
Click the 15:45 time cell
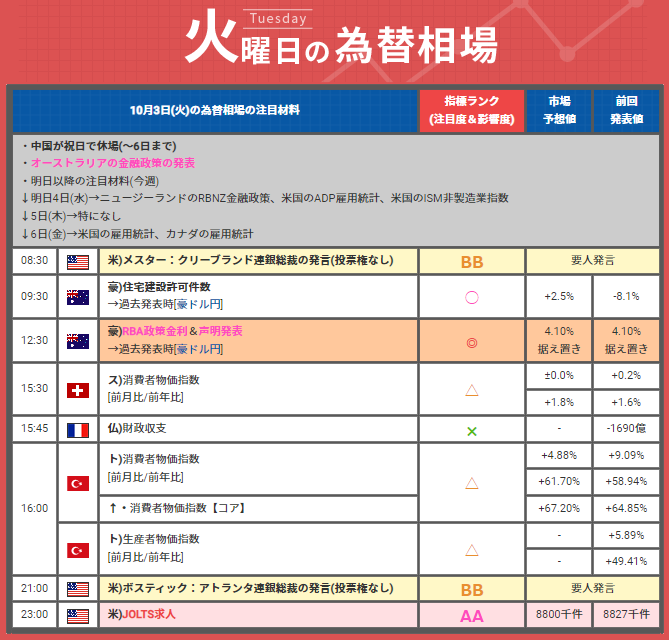pyautogui.click(x=35, y=429)
